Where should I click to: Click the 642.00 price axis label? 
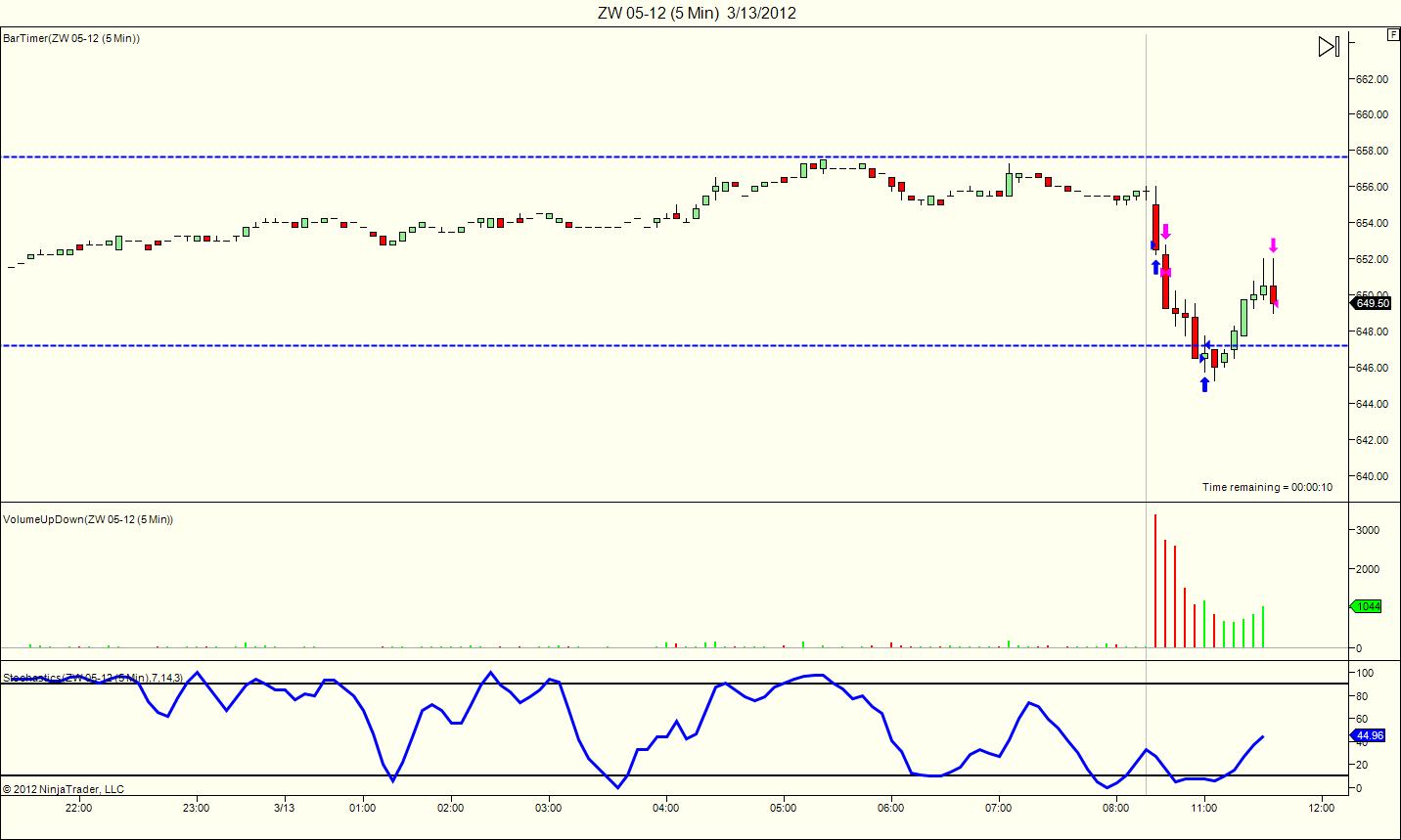1374,440
